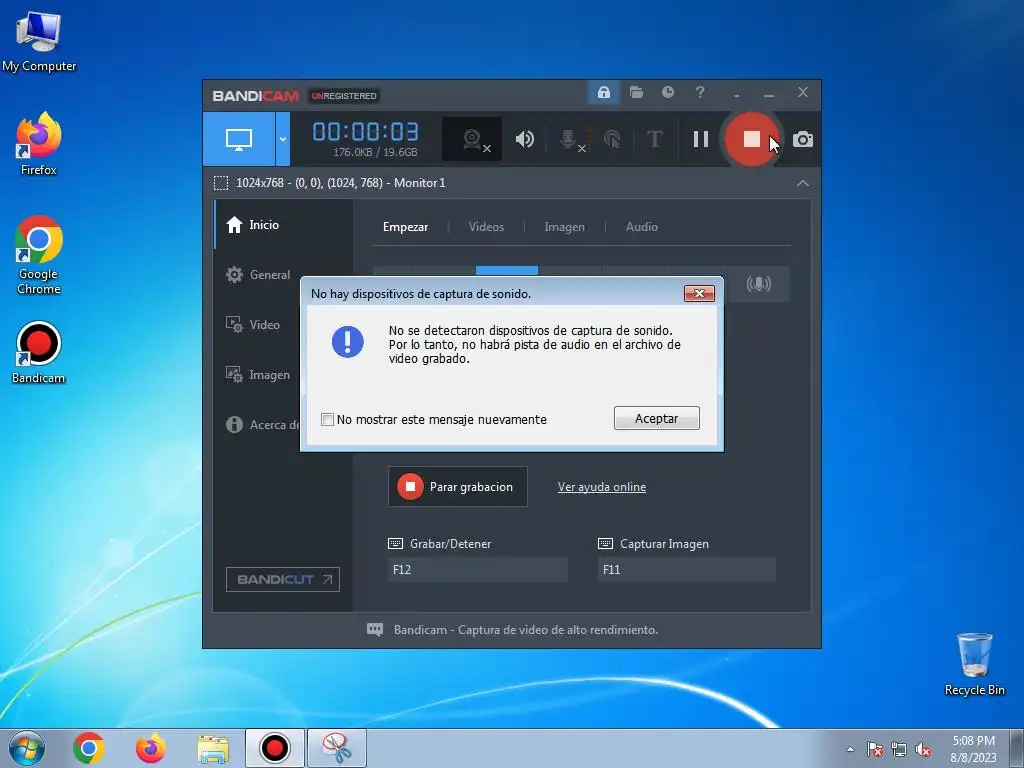Switch to the Imagen tab

coord(564,227)
